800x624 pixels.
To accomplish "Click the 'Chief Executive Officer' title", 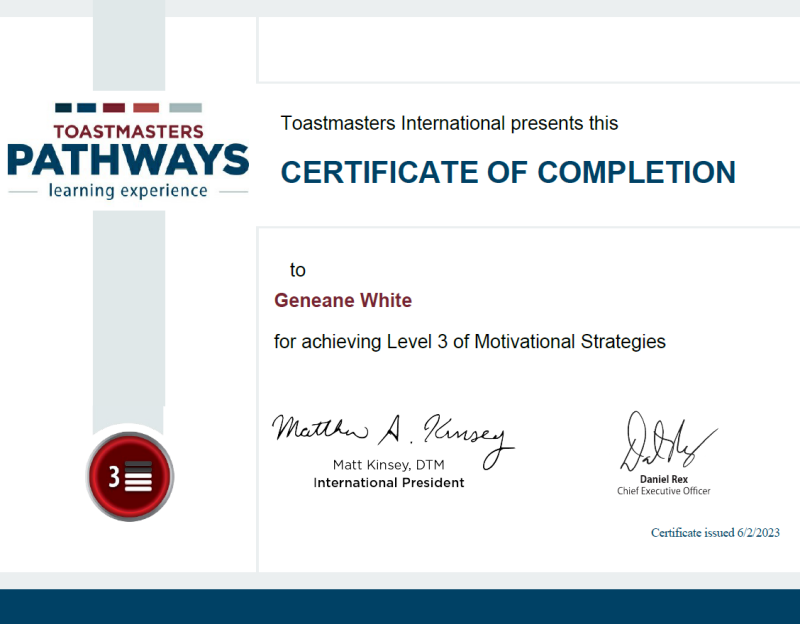I will coord(664,491).
